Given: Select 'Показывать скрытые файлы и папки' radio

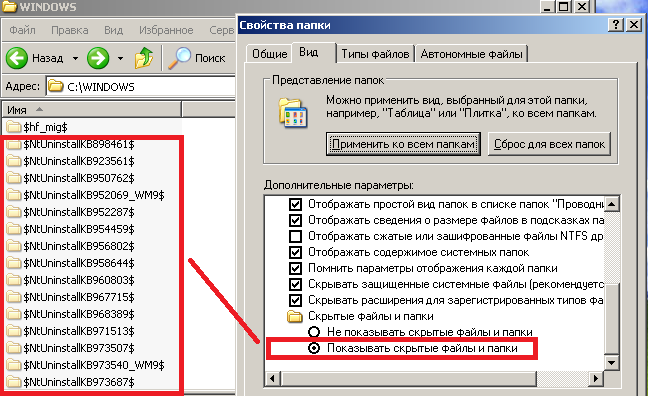Looking at the screenshot, I should pos(314,348).
